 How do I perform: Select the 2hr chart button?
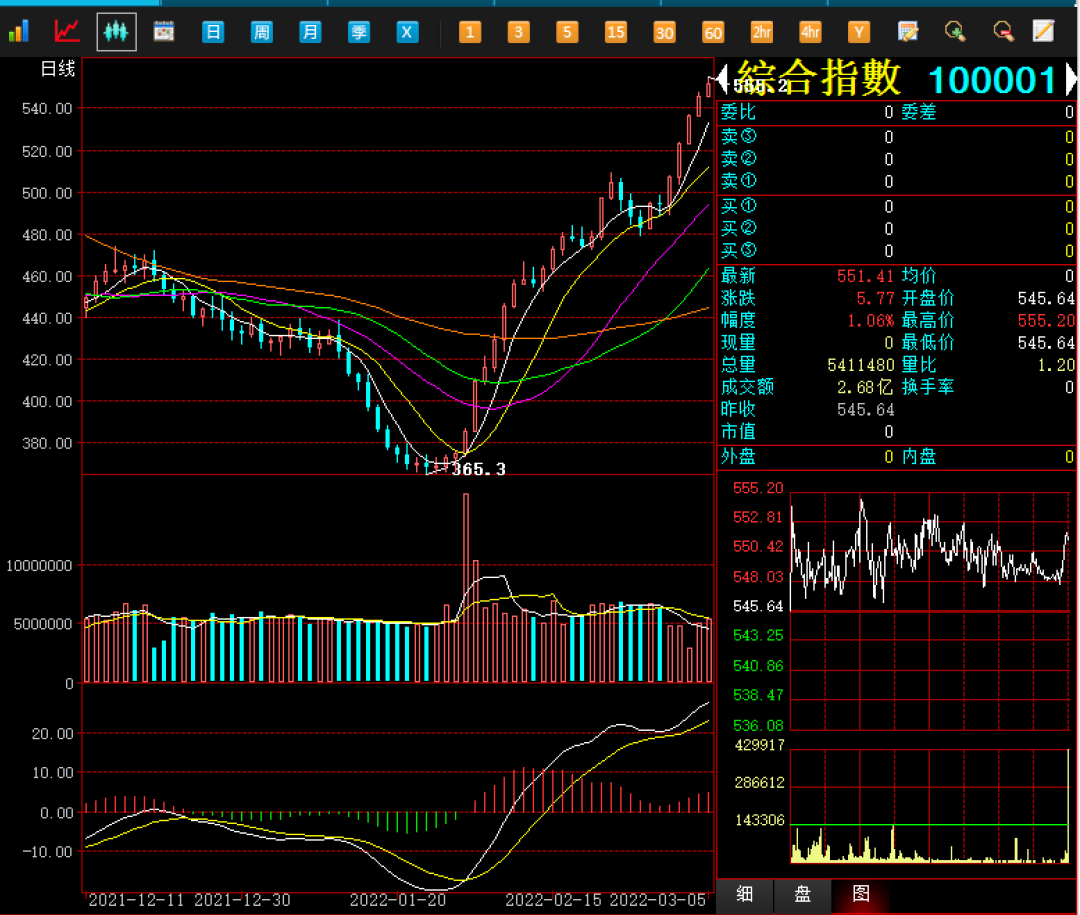click(x=762, y=32)
